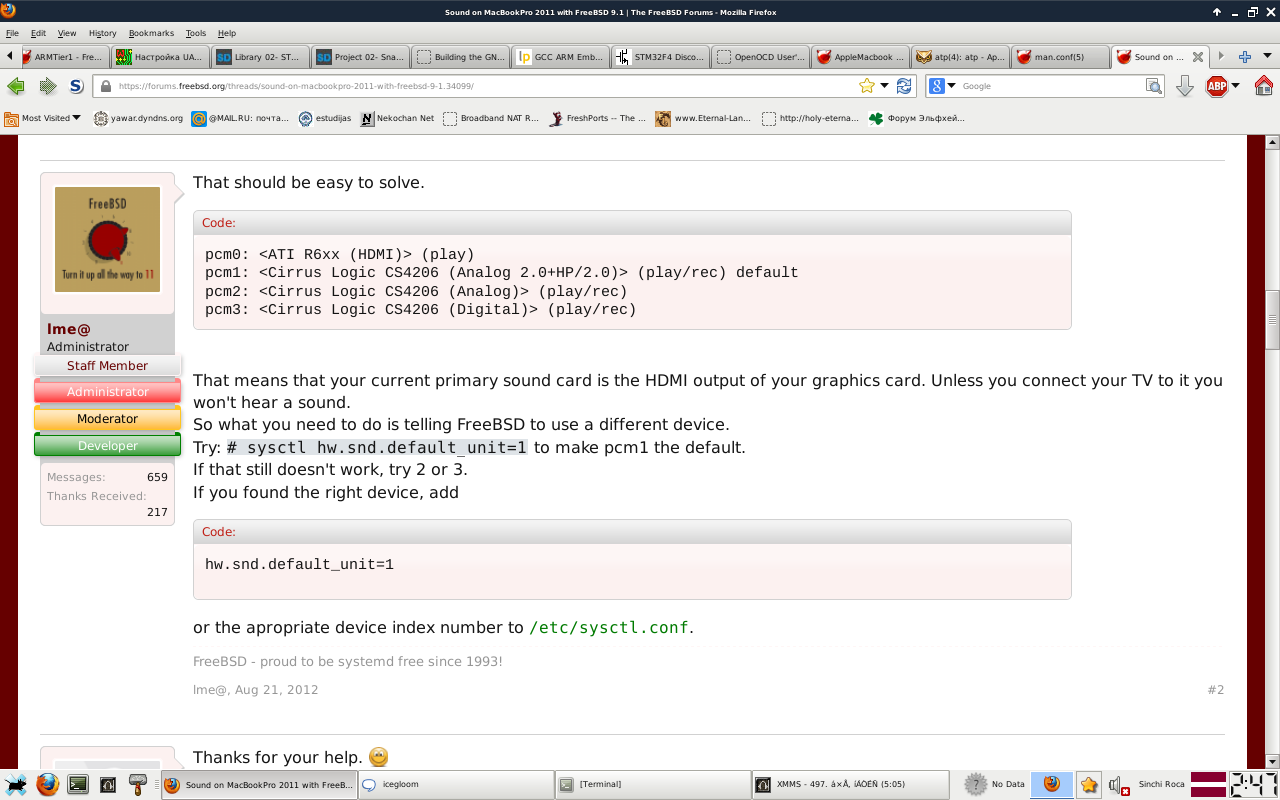Switch to the OpenOCD User'... tab

pyautogui.click(x=761, y=57)
